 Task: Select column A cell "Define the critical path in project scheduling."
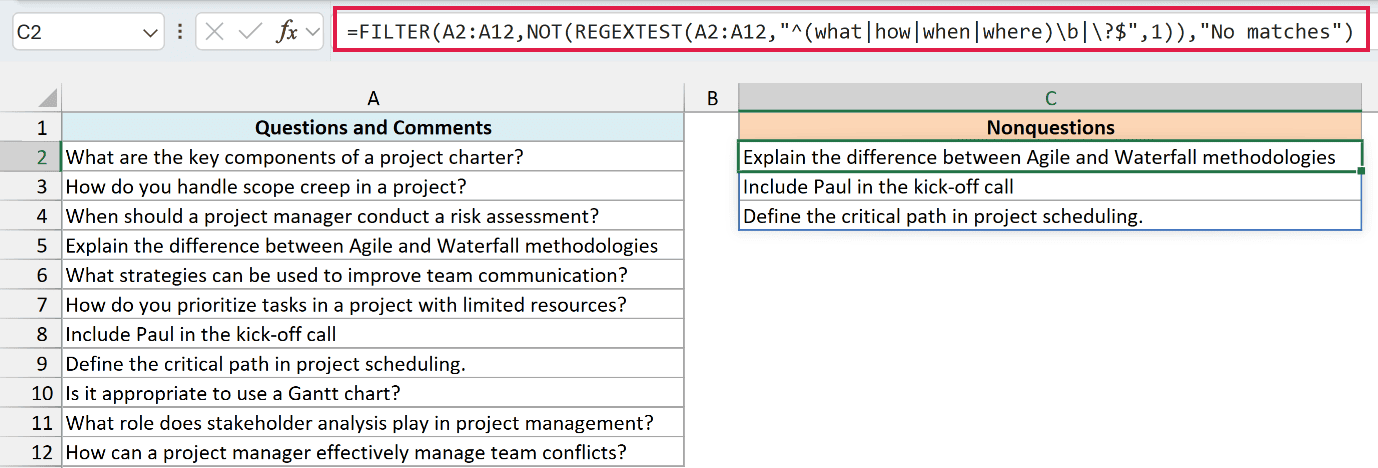click(x=373, y=363)
